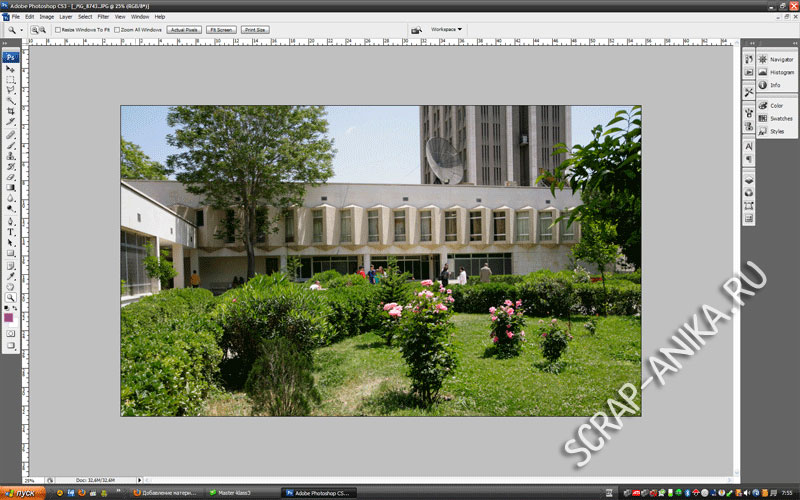Image resolution: width=800 pixels, height=500 pixels.
Task: Click the Actual Pixels button
Action: tap(184, 30)
